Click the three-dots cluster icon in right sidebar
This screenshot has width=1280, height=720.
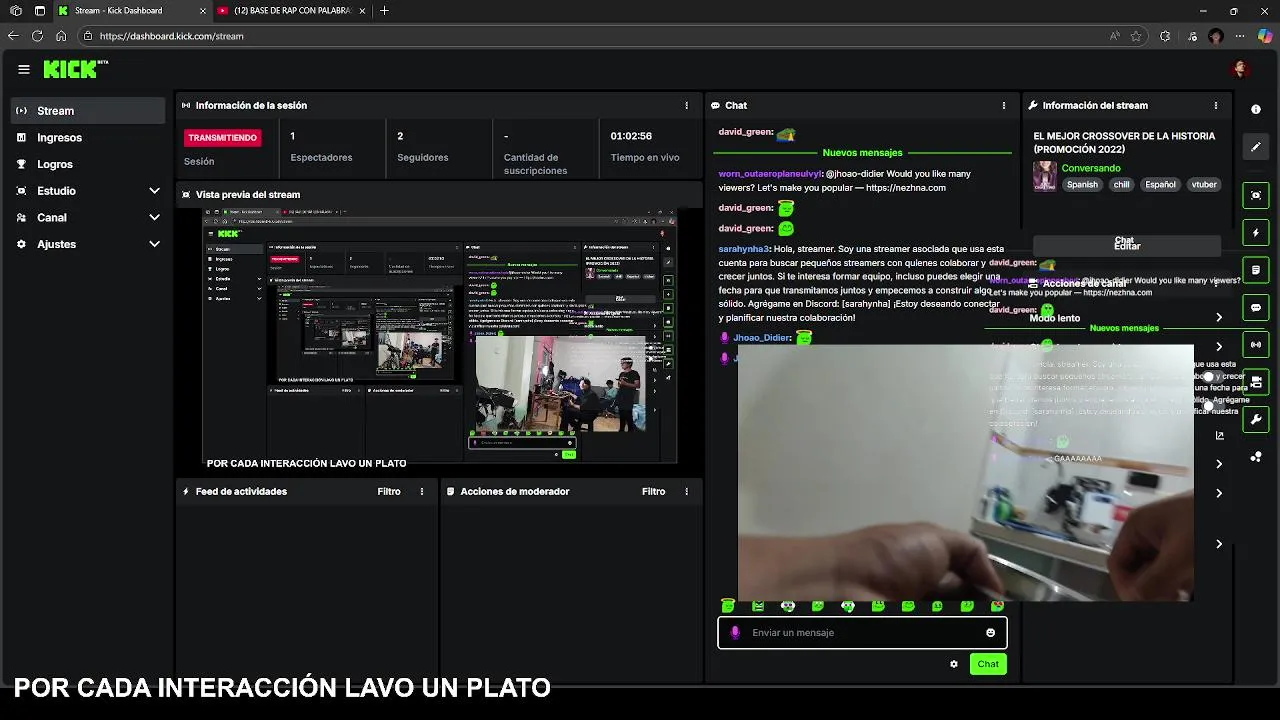(1256, 457)
